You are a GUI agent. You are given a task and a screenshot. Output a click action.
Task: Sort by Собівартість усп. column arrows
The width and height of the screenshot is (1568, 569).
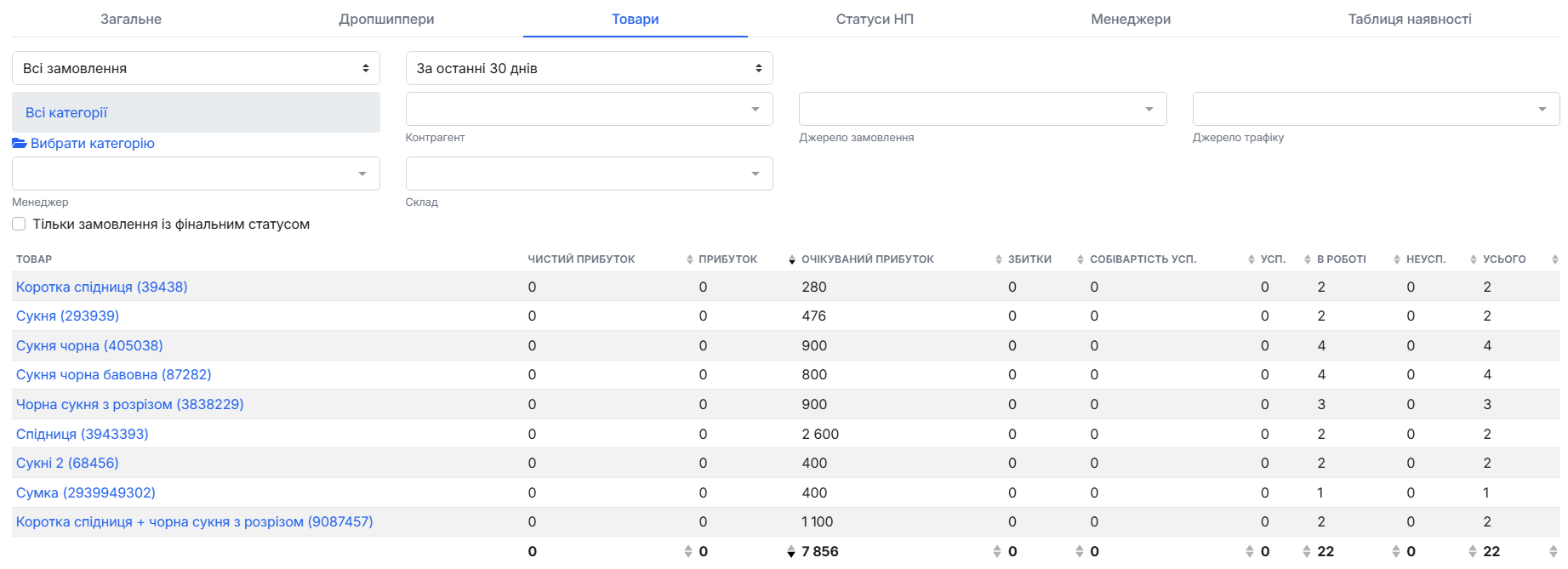[x=1252, y=259]
